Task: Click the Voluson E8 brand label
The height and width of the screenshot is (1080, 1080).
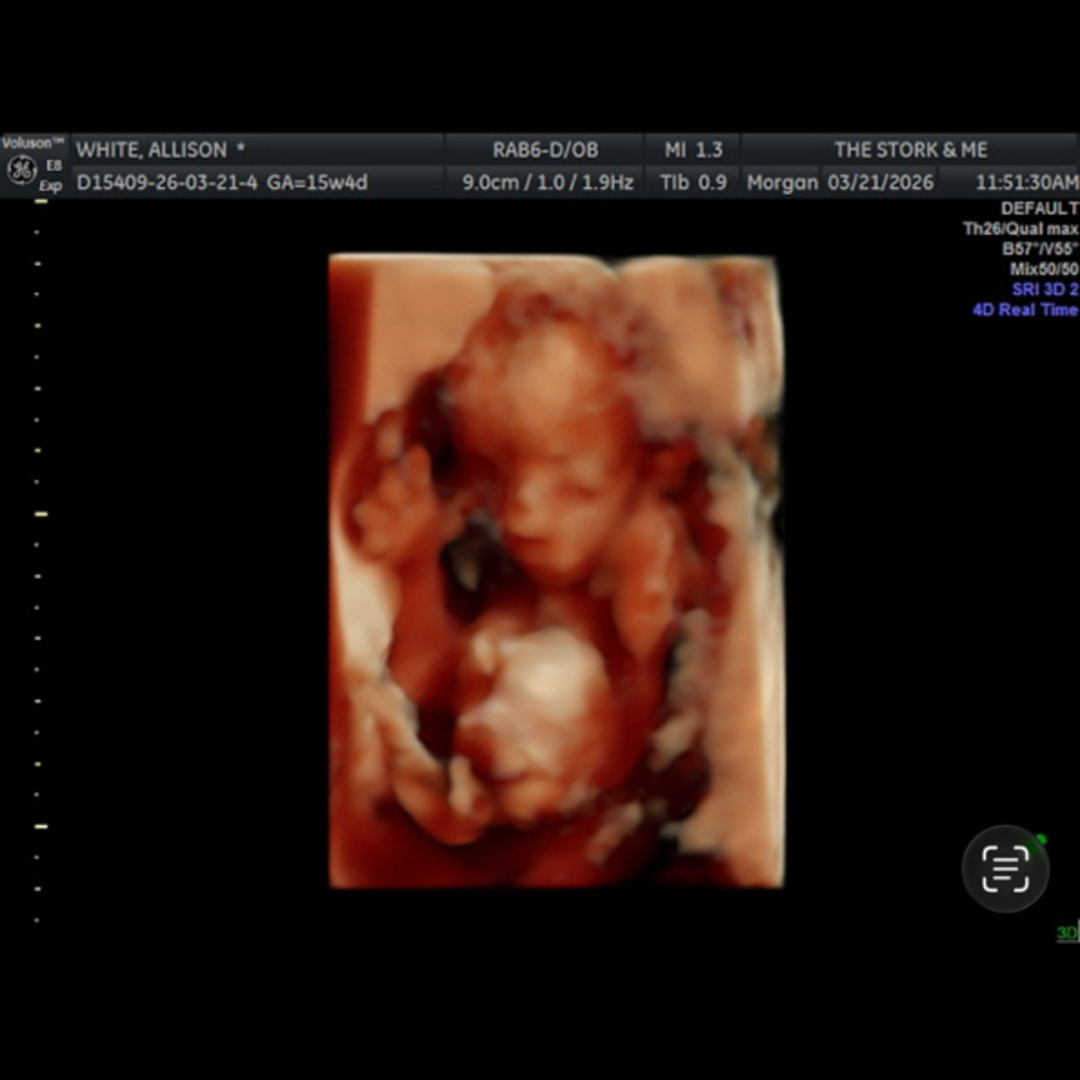Action: click(33, 143)
